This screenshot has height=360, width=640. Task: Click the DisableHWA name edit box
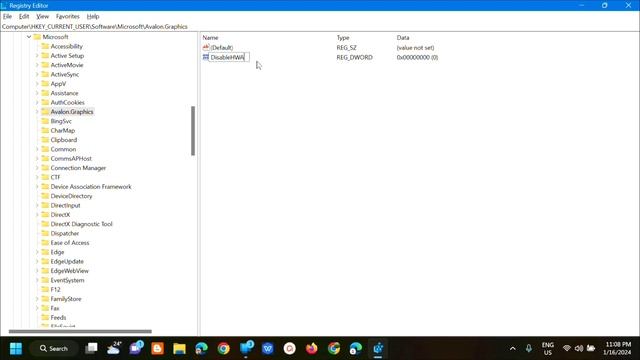click(229, 58)
